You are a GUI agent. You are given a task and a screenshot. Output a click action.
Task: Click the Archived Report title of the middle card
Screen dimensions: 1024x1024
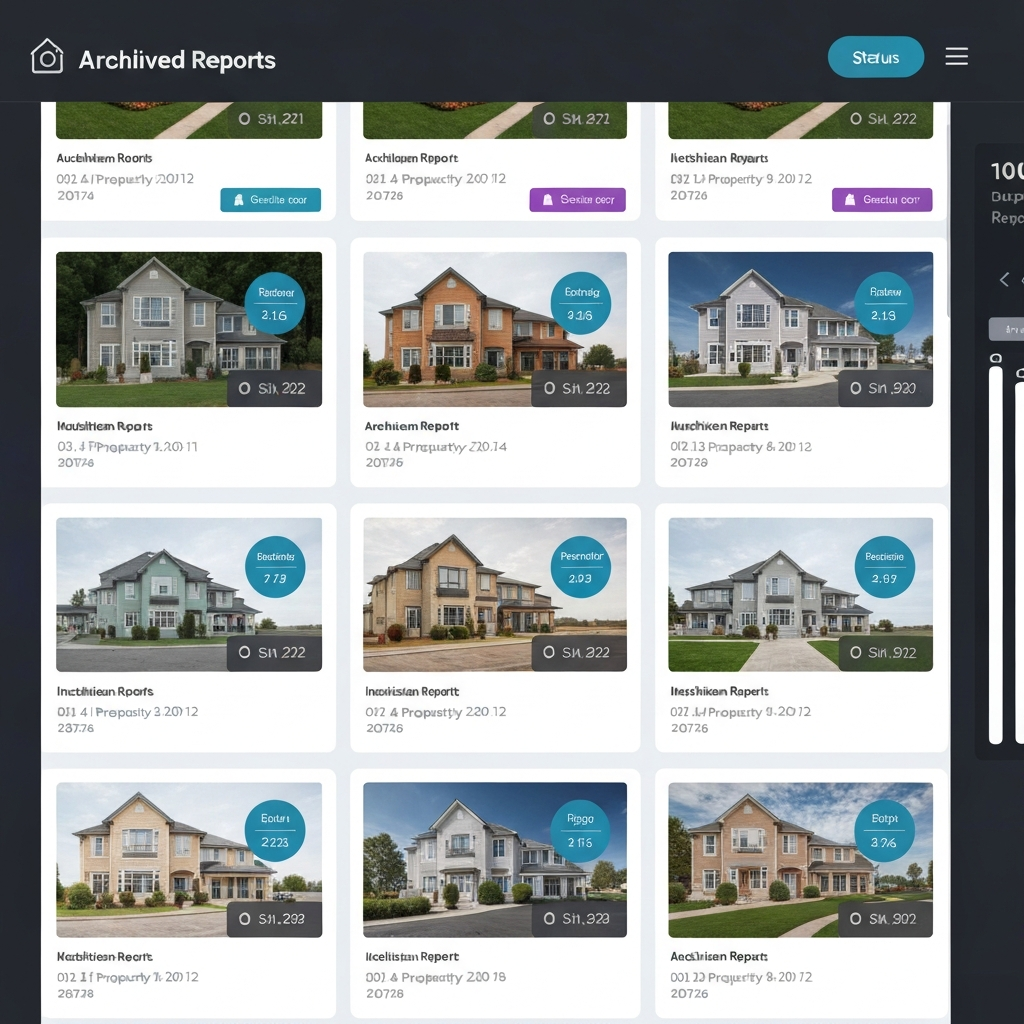[411, 425]
